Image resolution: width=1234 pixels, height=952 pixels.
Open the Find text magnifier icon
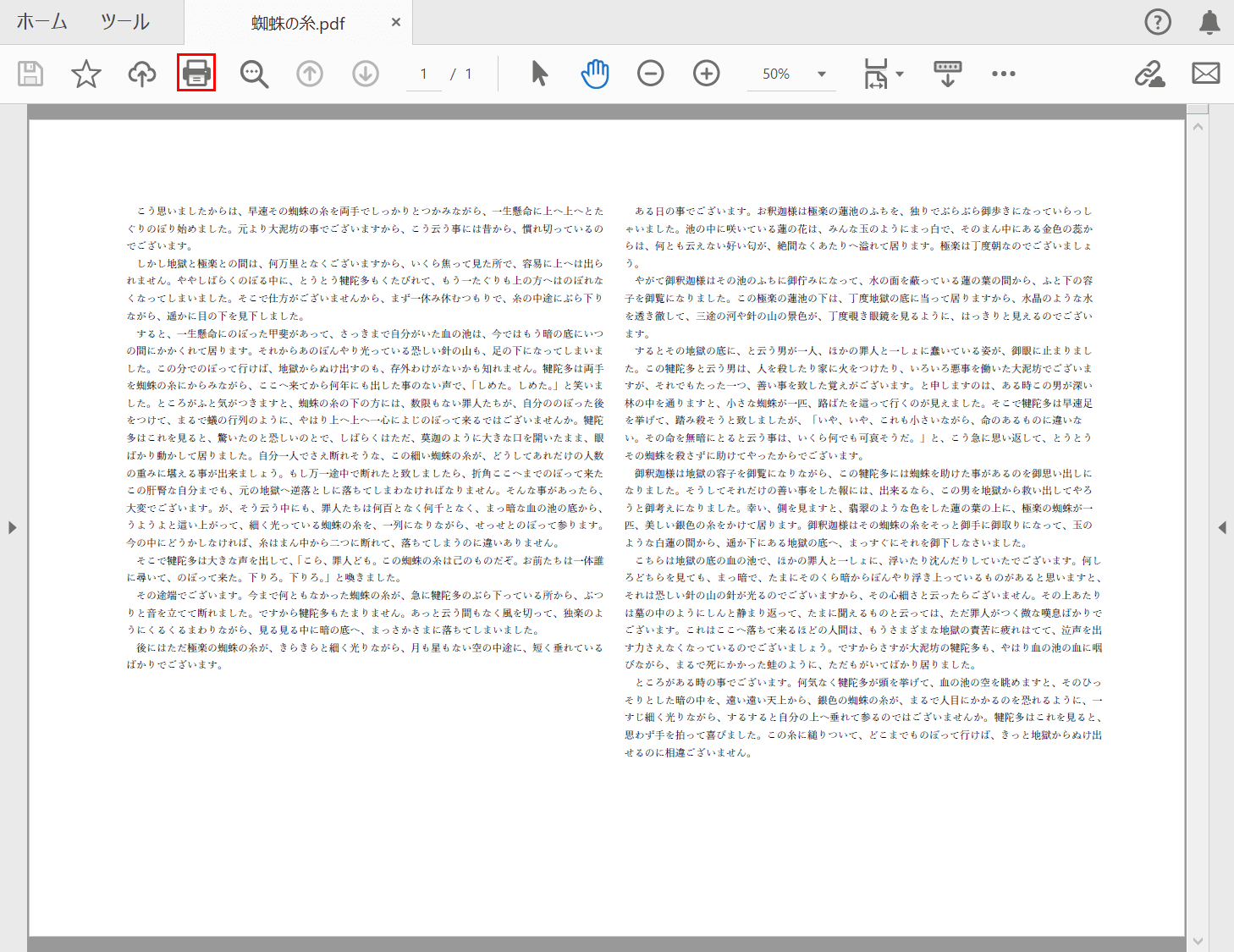point(254,74)
